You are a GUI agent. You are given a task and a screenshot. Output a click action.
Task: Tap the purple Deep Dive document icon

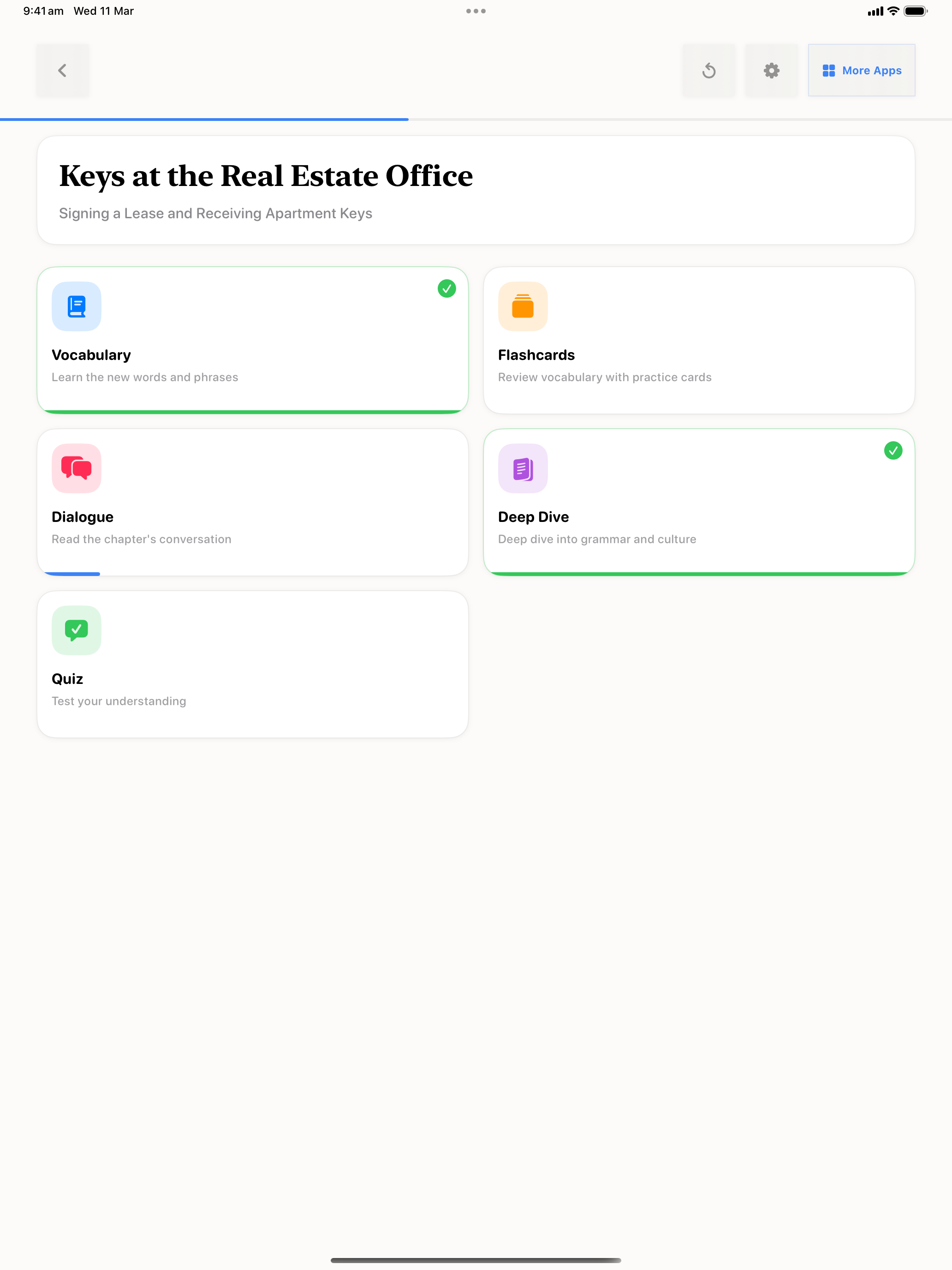point(523,468)
